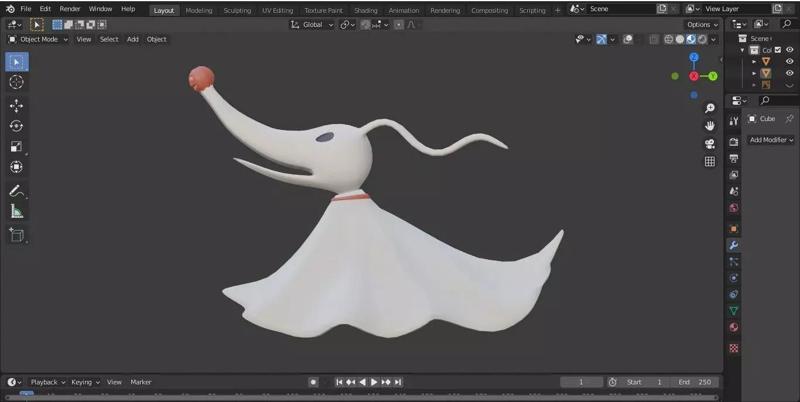Viewport: 800px width, 402px height.
Task: Select the Scale tool
Action: pos(16,147)
